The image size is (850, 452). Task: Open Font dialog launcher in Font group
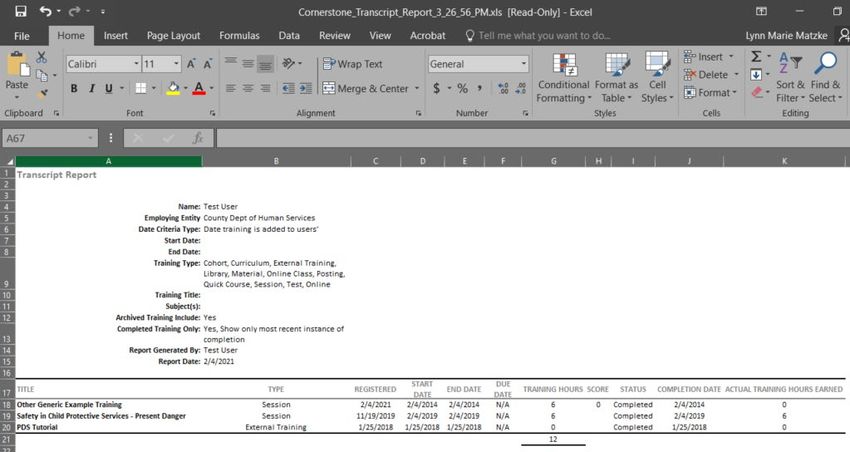tap(212, 113)
